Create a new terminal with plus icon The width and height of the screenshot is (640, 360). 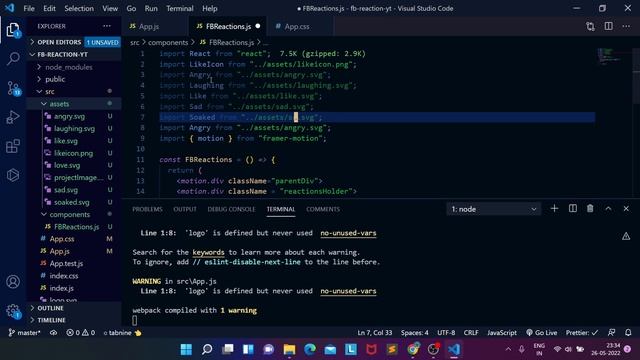tap(554, 209)
